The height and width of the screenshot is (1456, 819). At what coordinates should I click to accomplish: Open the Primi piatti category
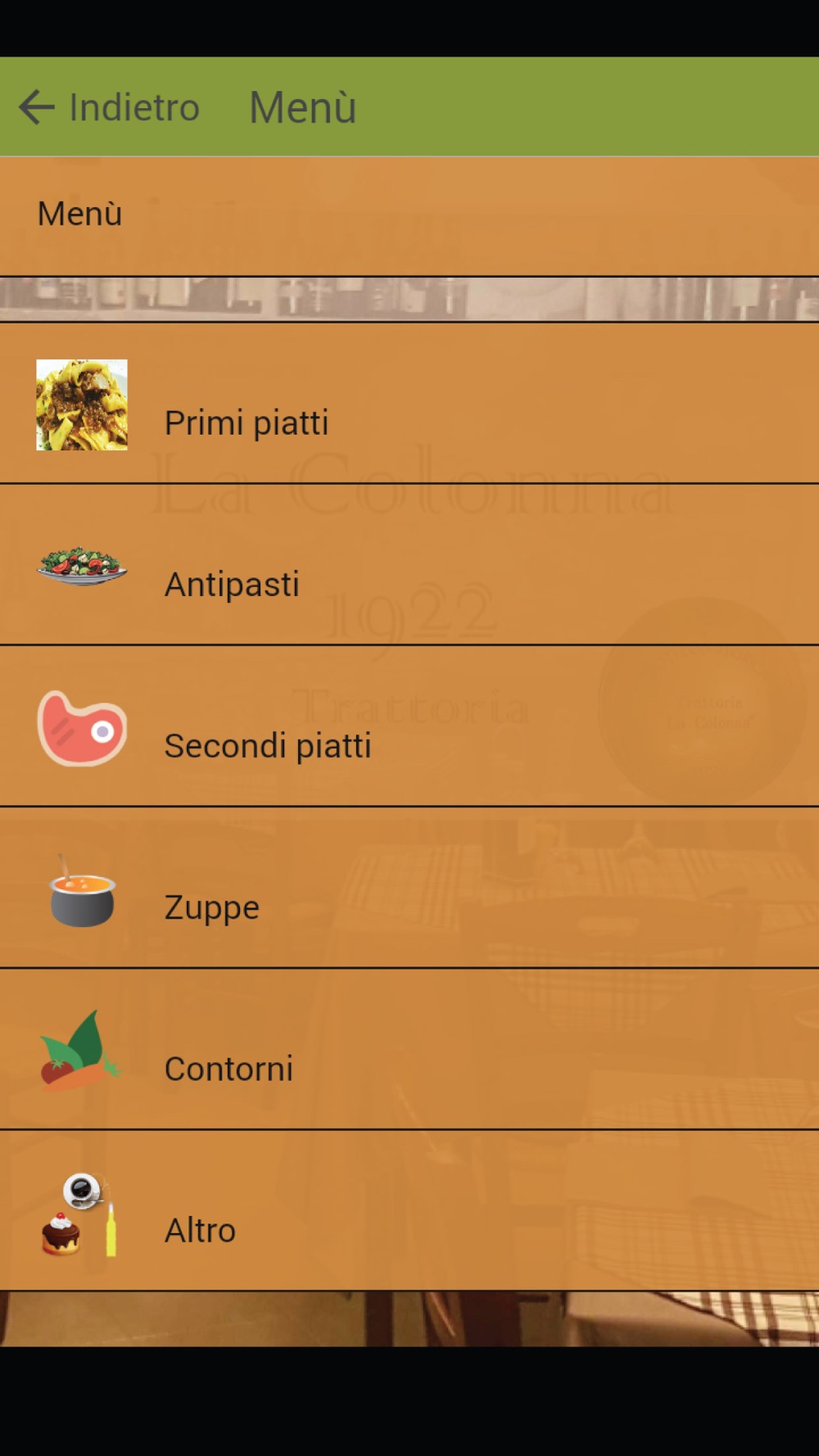click(x=409, y=403)
